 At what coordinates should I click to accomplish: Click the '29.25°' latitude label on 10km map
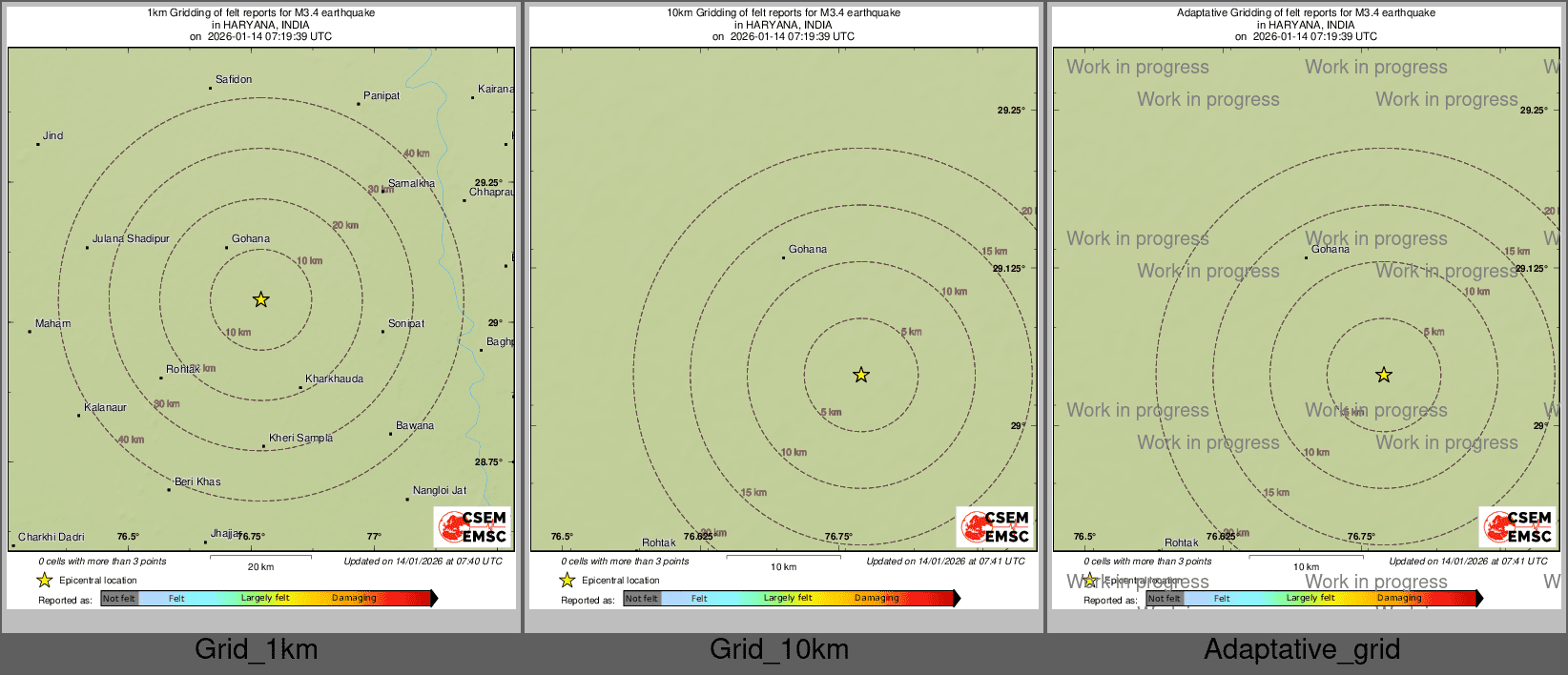[x=1011, y=111]
